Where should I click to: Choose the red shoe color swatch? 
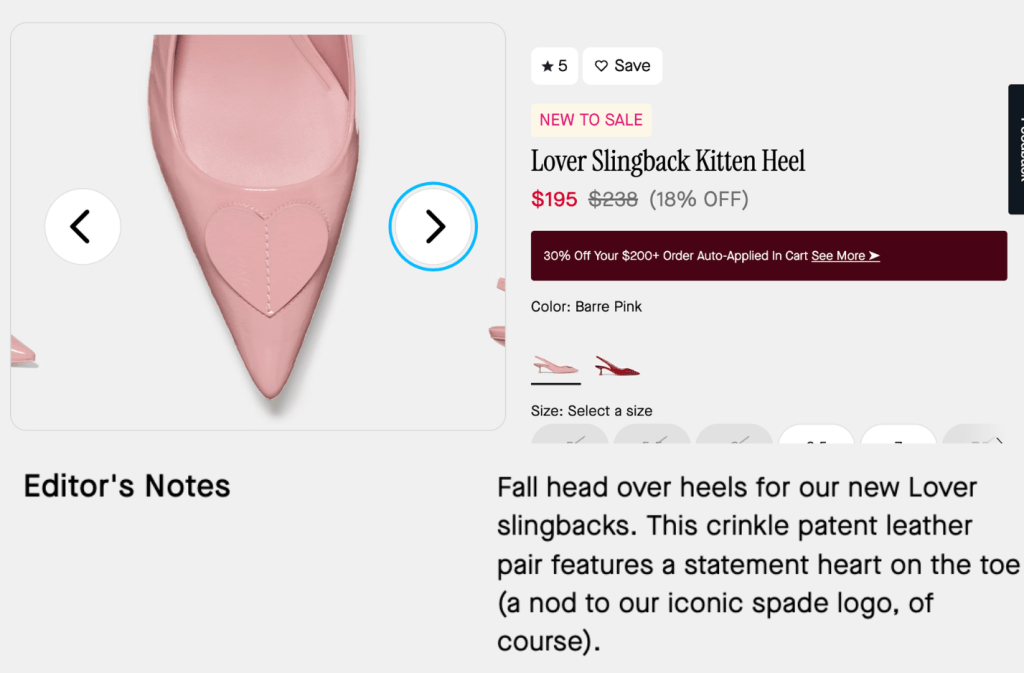(x=617, y=366)
